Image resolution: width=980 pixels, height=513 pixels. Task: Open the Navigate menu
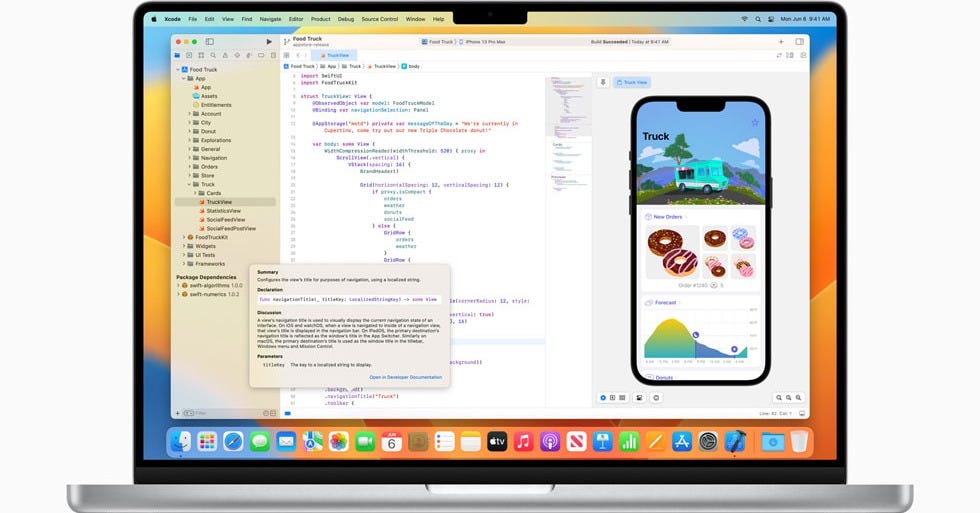[270, 19]
